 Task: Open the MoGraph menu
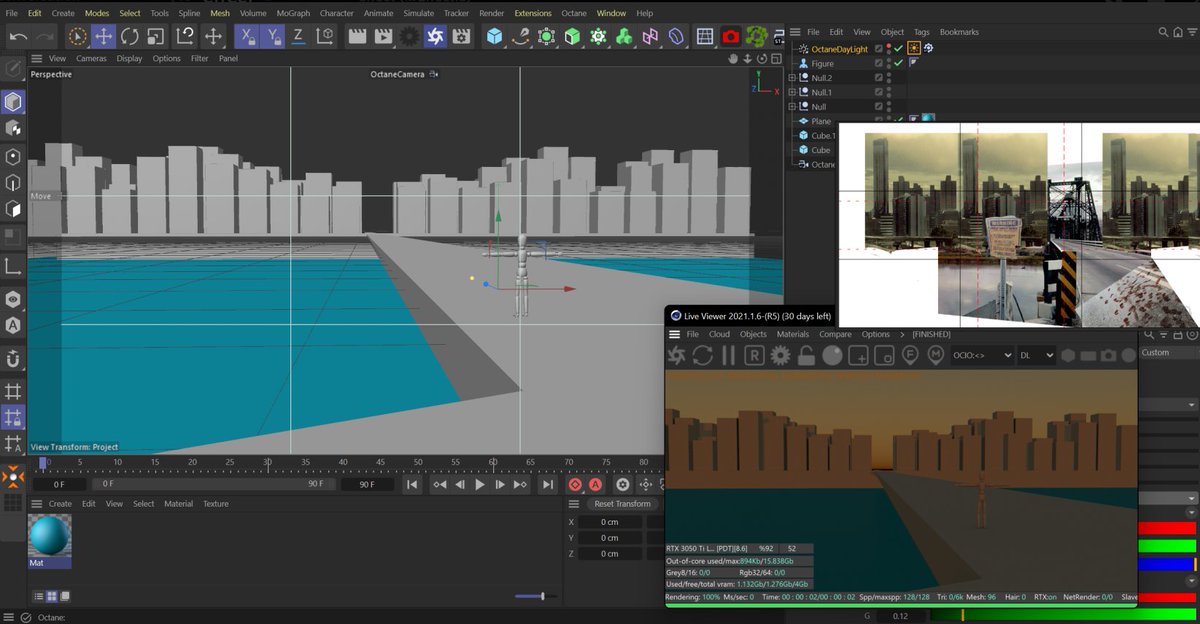click(295, 13)
